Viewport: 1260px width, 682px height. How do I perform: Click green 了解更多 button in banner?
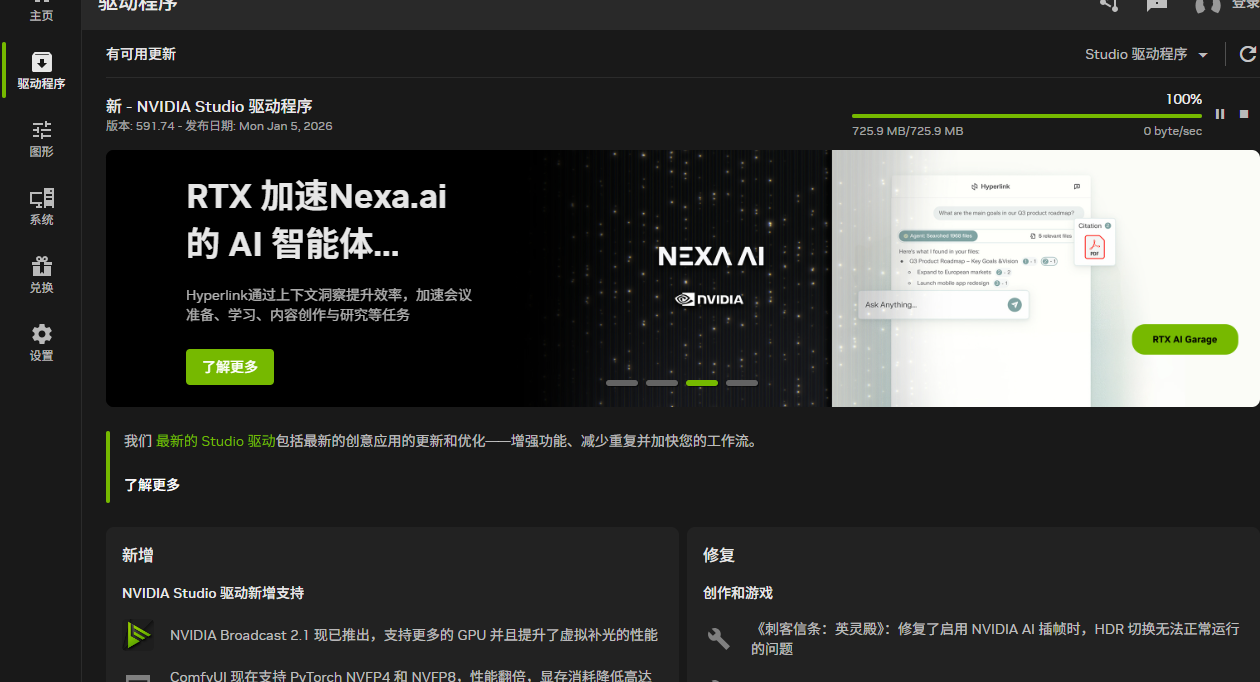tap(230, 367)
